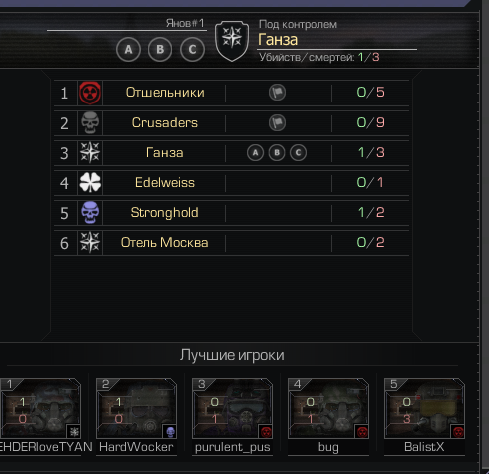Select capture point C in header

point(192,50)
